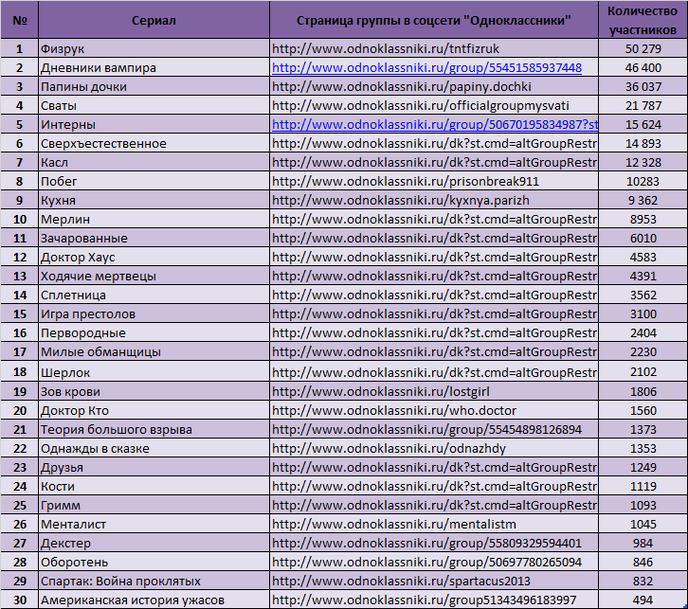
Task: Click the spartacus2013 URL cell
Action: (x=434, y=580)
